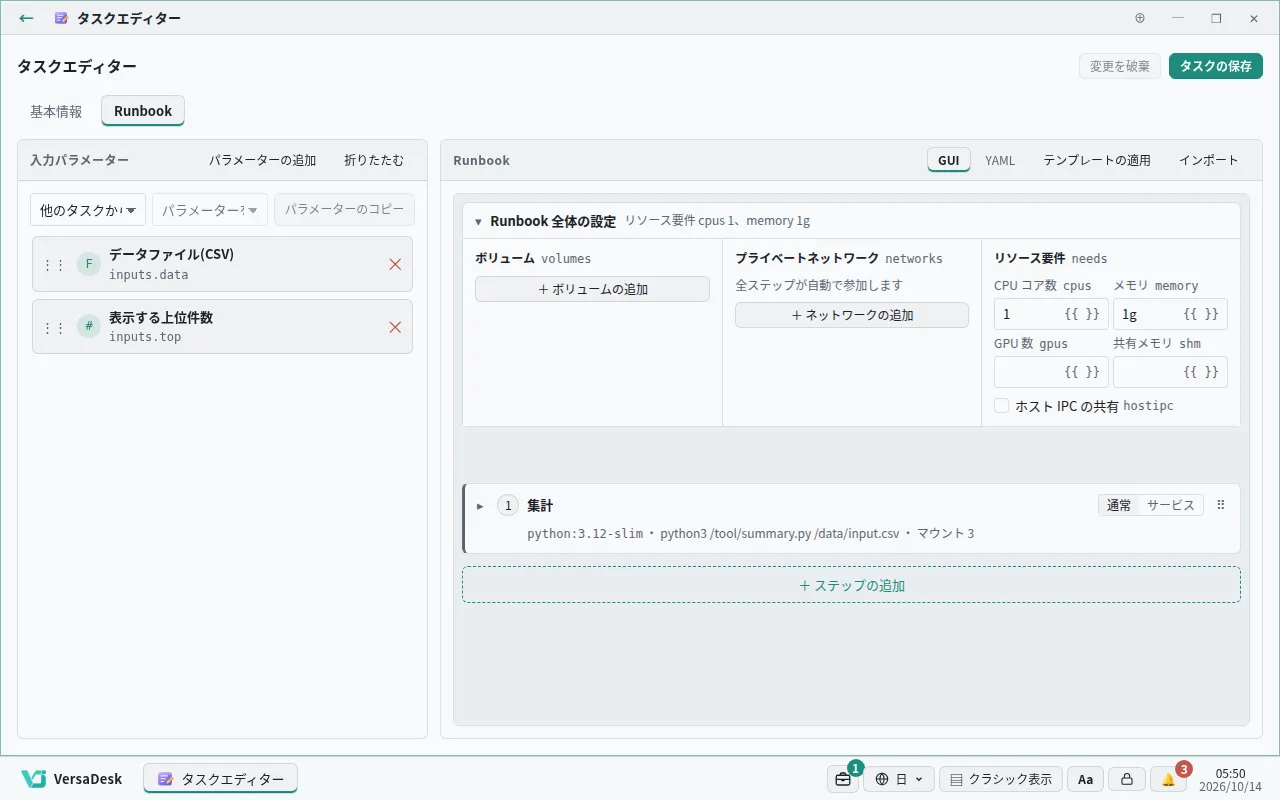Click the inputs.top text
Viewport: 1280px width, 800px height.
click(145, 337)
